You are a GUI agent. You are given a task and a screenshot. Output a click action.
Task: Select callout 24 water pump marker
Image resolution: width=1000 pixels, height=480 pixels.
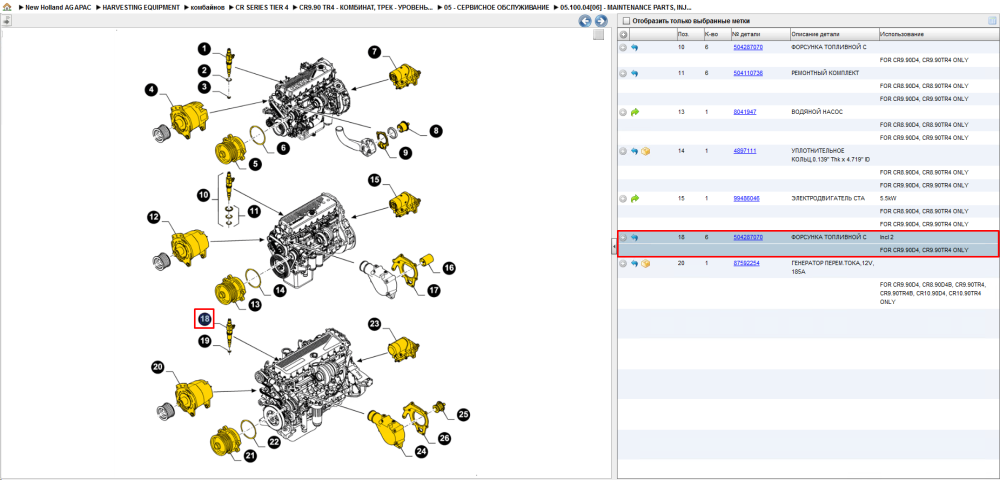pos(421,451)
